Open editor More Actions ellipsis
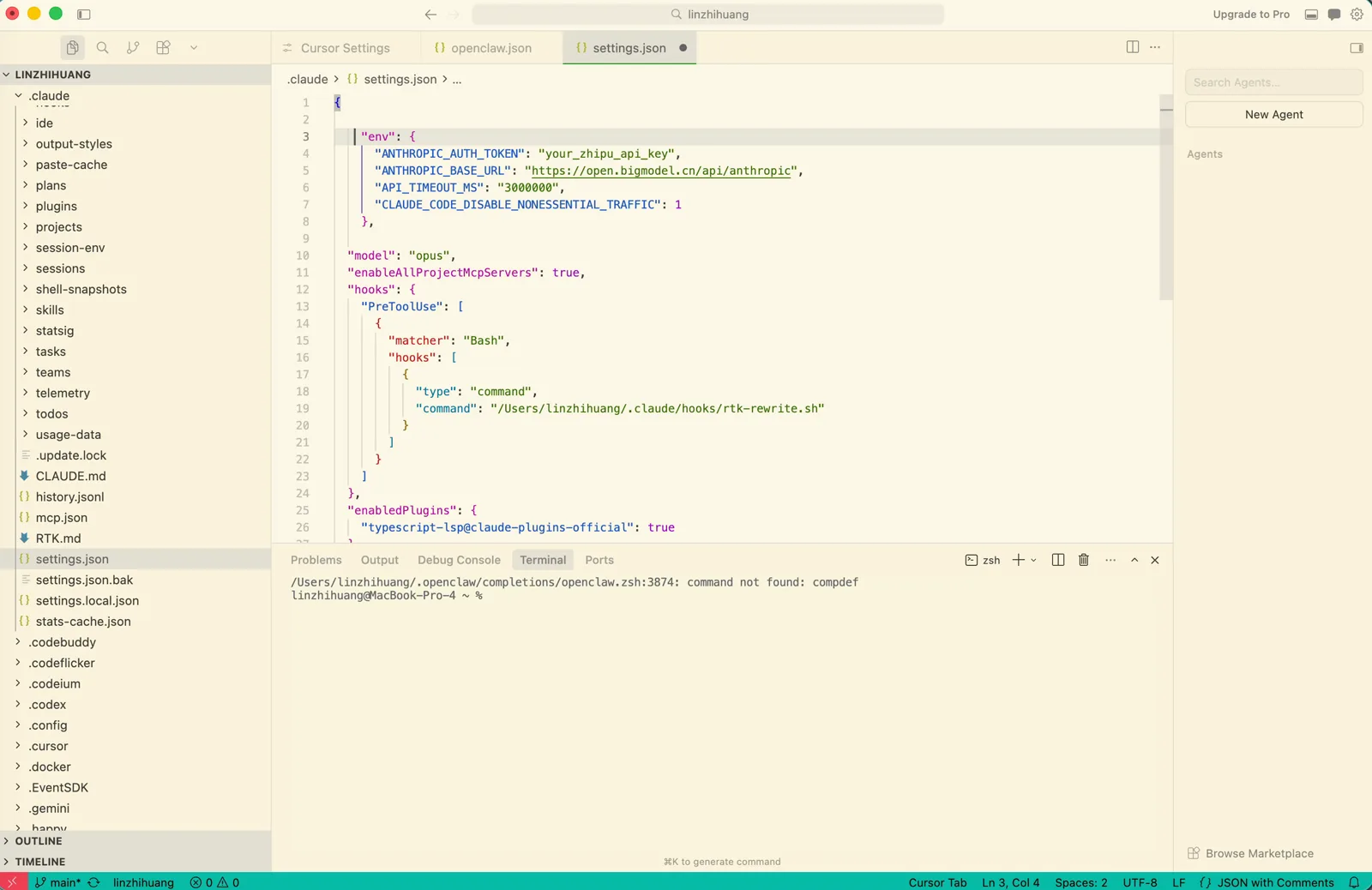 pyautogui.click(x=1155, y=47)
